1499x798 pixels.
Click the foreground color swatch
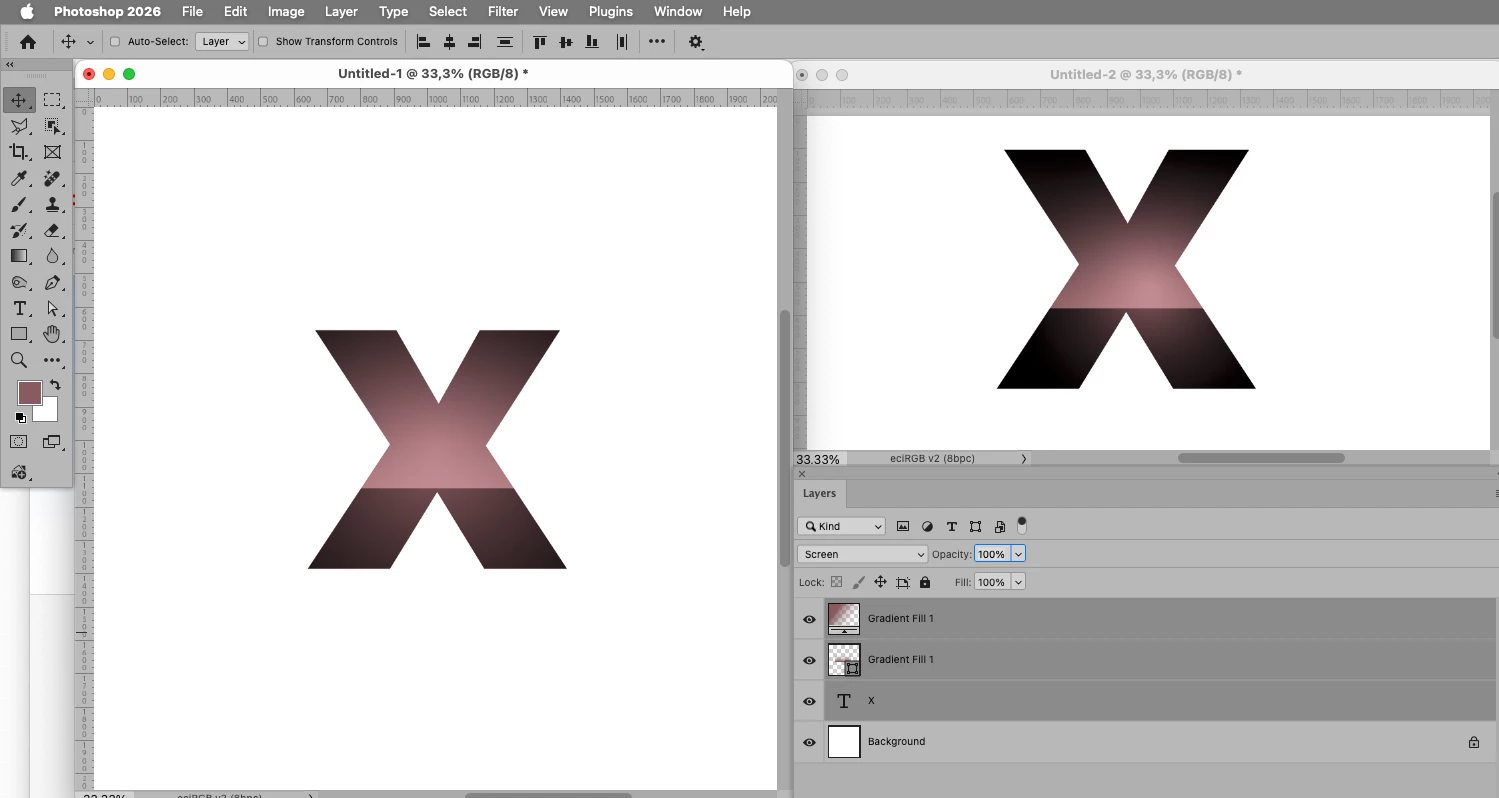point(29,392)
